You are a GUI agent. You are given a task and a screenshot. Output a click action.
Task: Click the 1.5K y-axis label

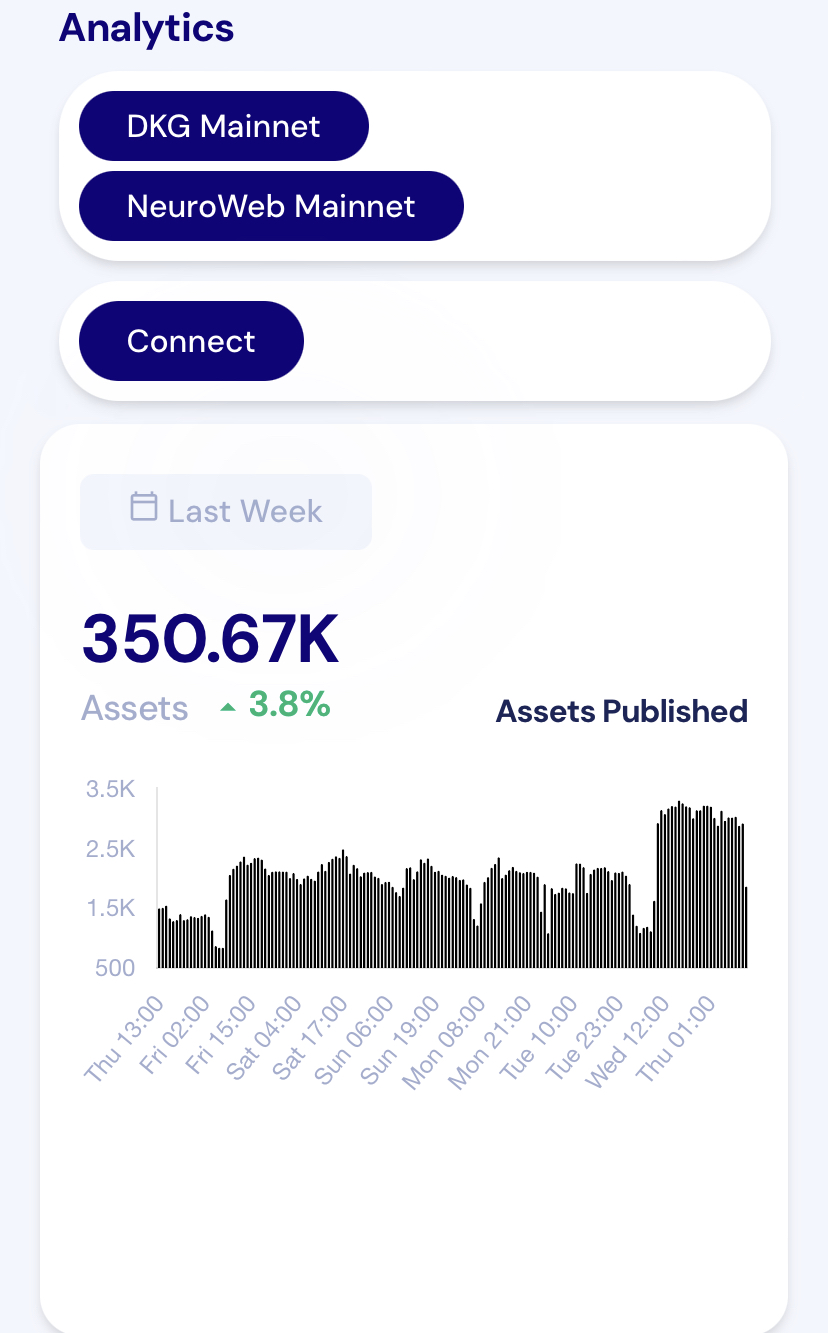110,909
